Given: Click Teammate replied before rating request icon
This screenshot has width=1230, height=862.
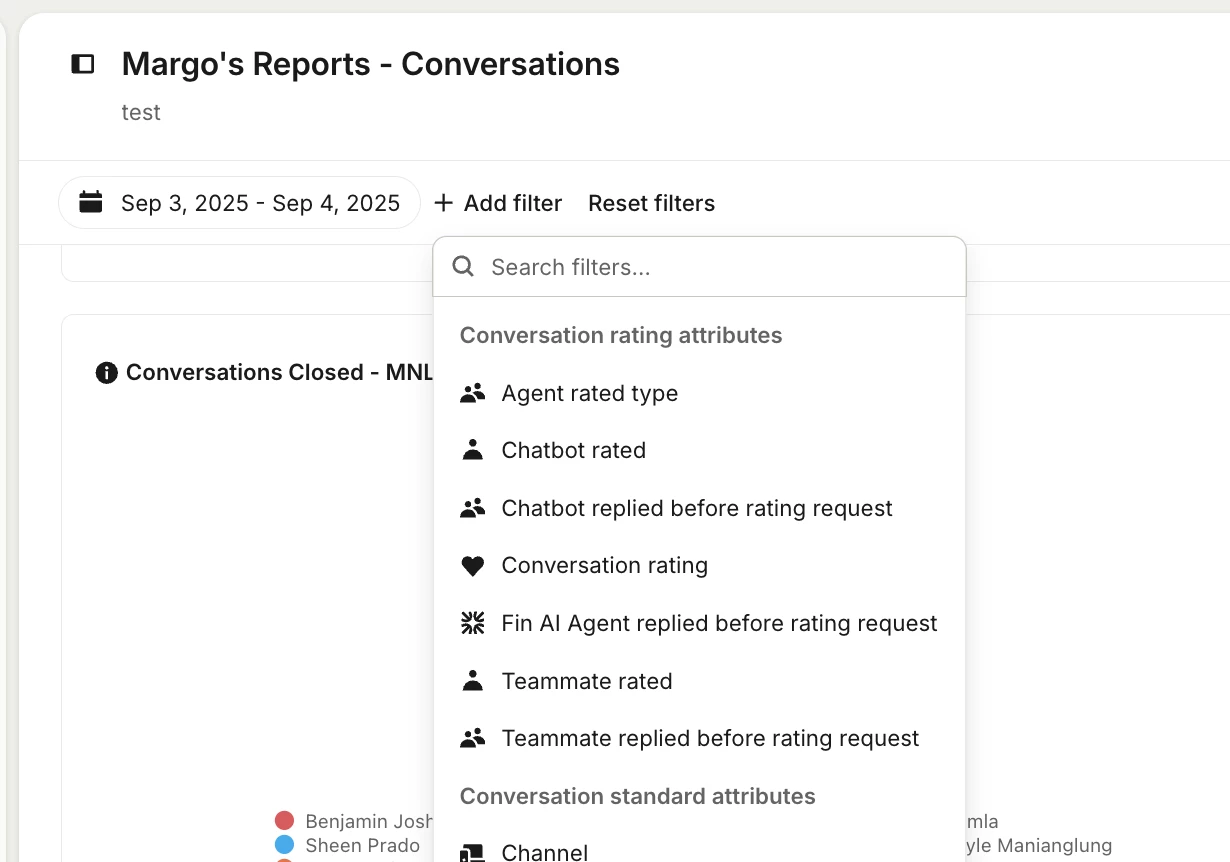Looking at the screenshot, I should (472, 738).
